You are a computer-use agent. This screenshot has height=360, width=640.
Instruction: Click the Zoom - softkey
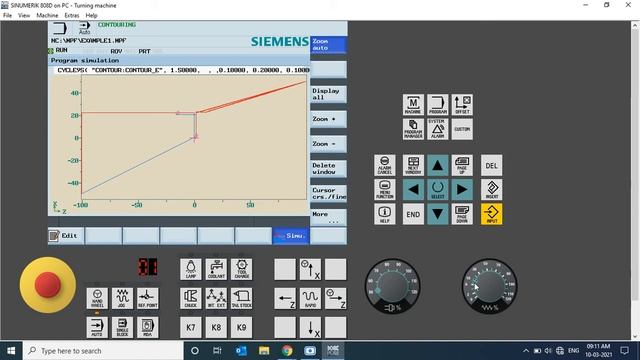click(329, 144)
